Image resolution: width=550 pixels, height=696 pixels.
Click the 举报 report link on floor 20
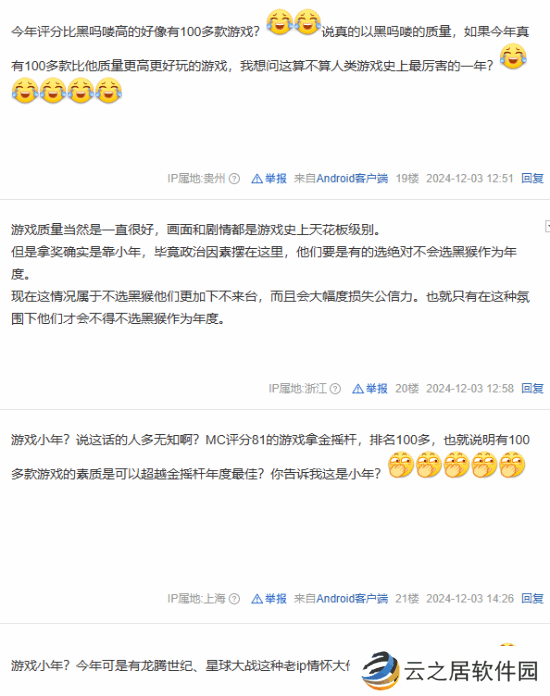(x=376, y=389)
